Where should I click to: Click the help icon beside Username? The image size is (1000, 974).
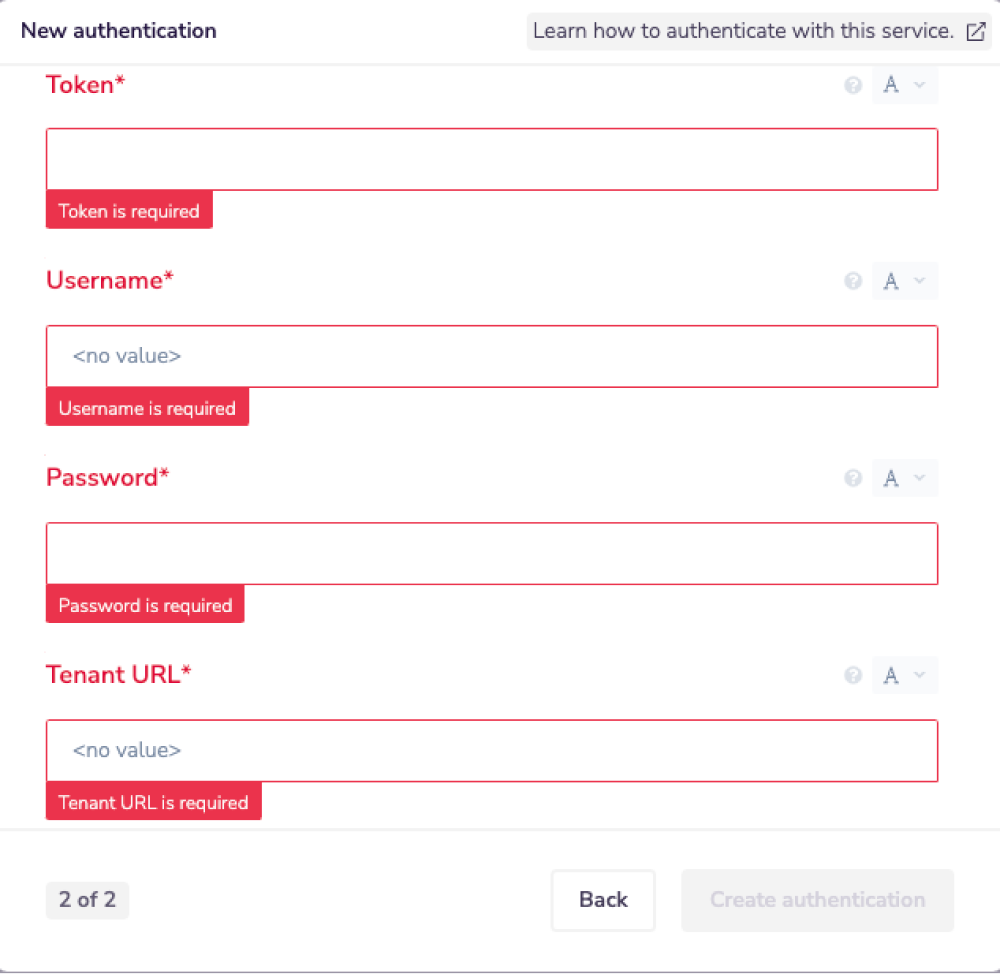(853, 281)
